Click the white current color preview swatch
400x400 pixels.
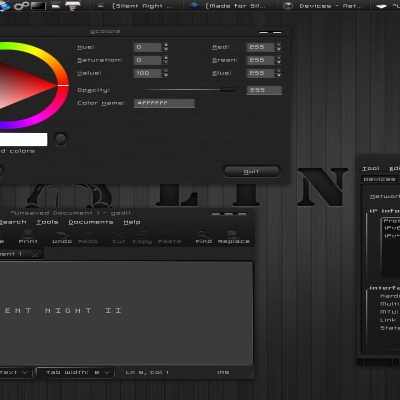pos(23,139)
